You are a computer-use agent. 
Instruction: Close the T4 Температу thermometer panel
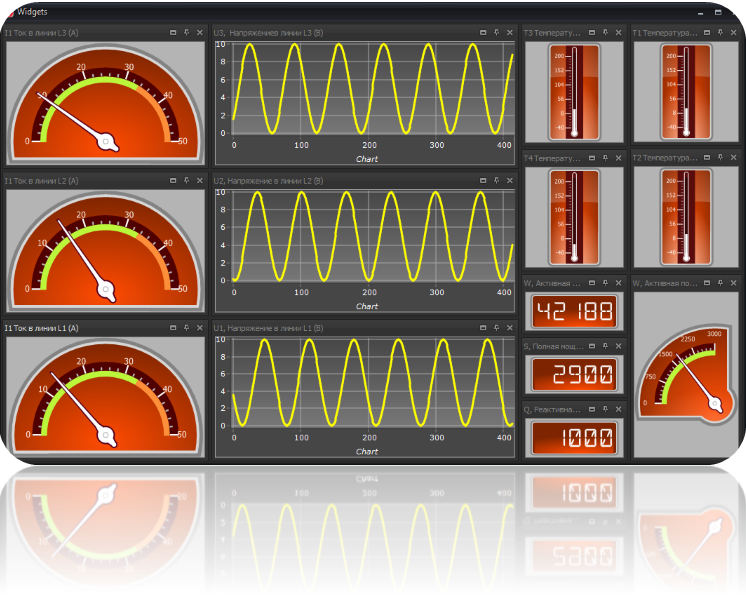pyautogui.click(x=618, y=157)
